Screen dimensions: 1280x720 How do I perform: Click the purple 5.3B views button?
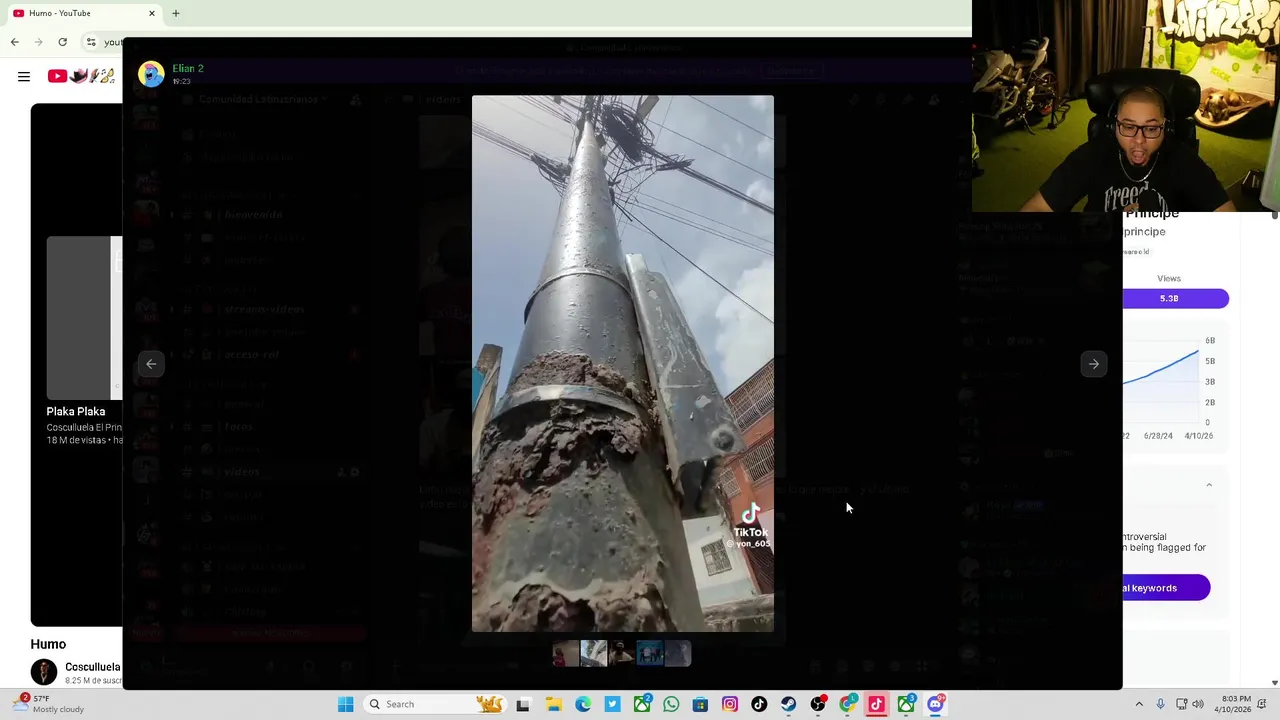tap(1175, 298)
